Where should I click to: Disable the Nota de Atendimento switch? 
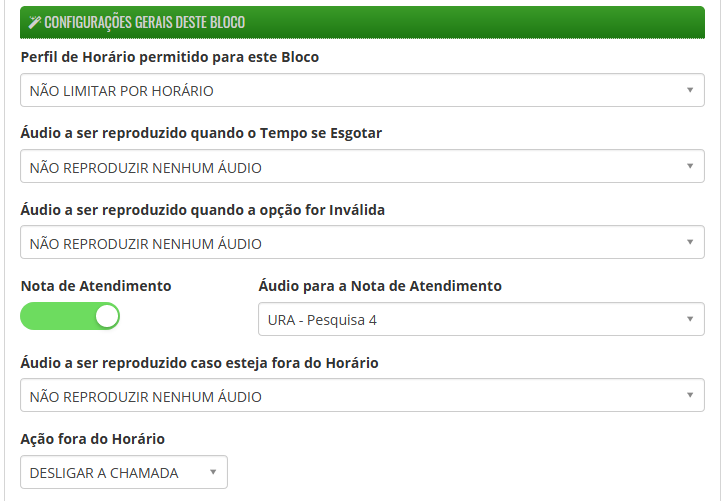(70, 317)
